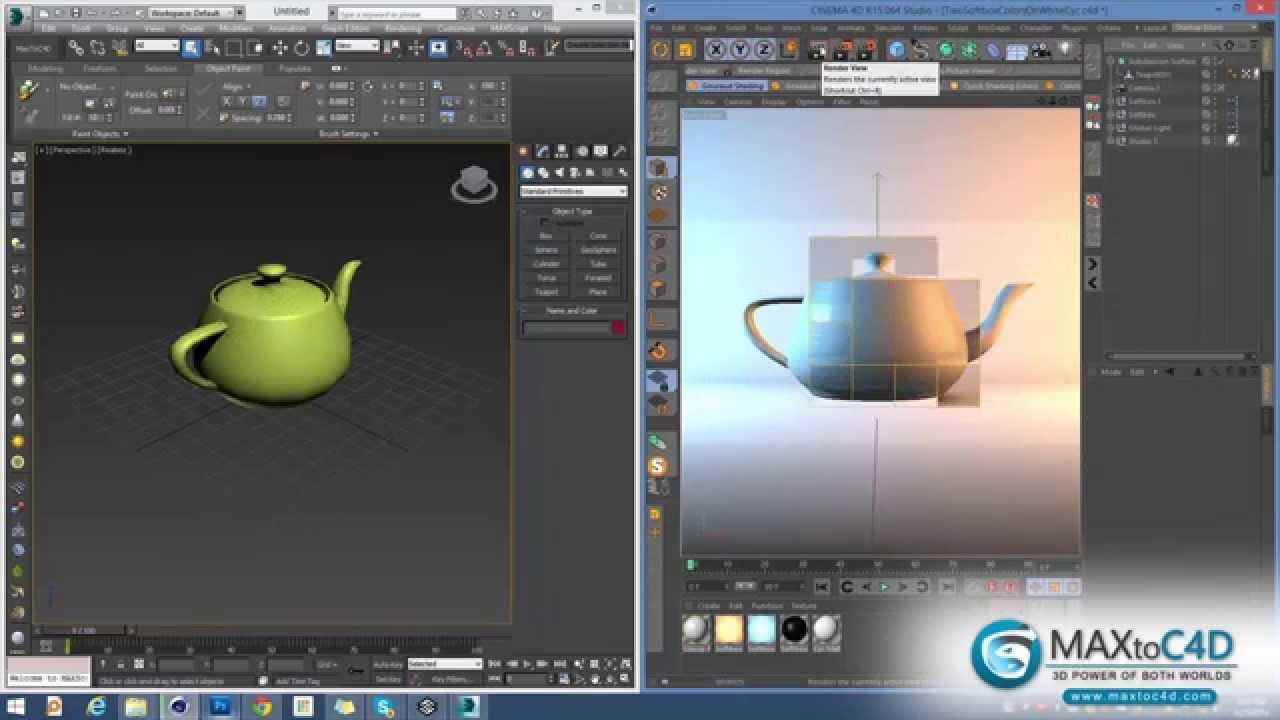
Task: Click the ViewCube in Perspective viewport
Action: pyautogui.click(x=473, y=183)
